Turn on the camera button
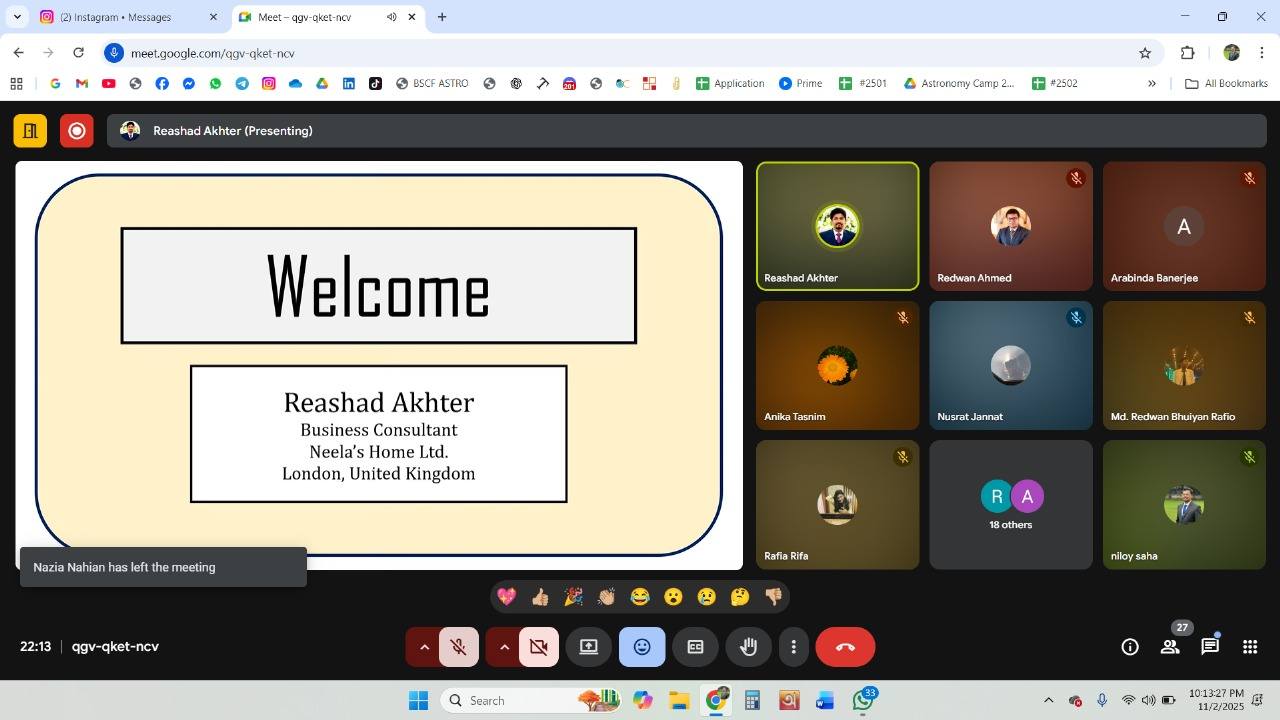The image size is (1280, 720). click(539, 647)
